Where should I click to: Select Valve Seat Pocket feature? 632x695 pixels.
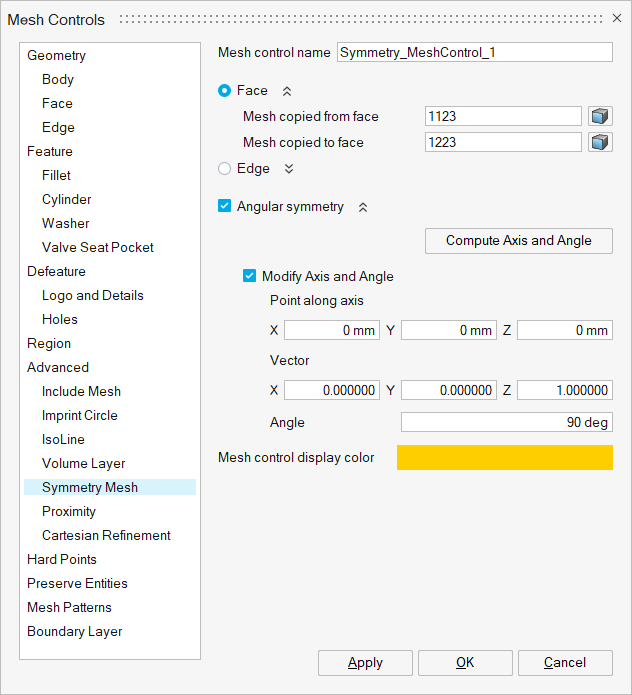(98, 247)
